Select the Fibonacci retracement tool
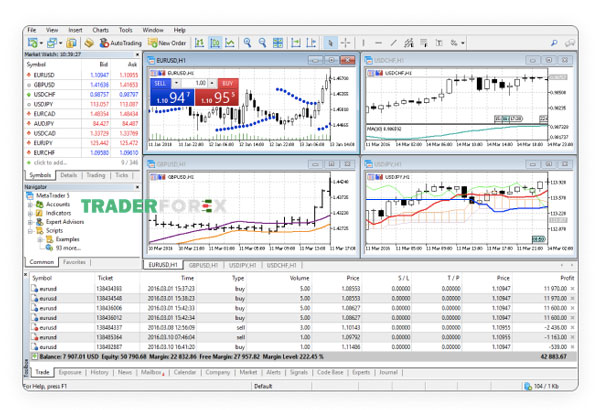The width and height of the screenshot is (600, 410). (x=424, y=43)
